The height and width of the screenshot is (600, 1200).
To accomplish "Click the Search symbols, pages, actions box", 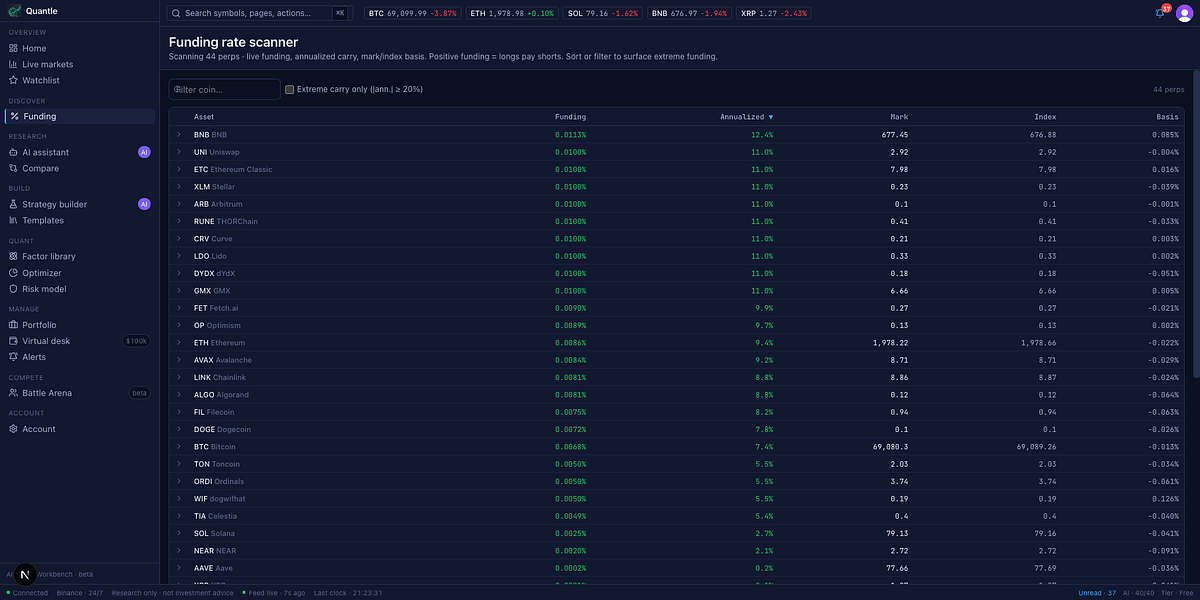I will point(258,13).
